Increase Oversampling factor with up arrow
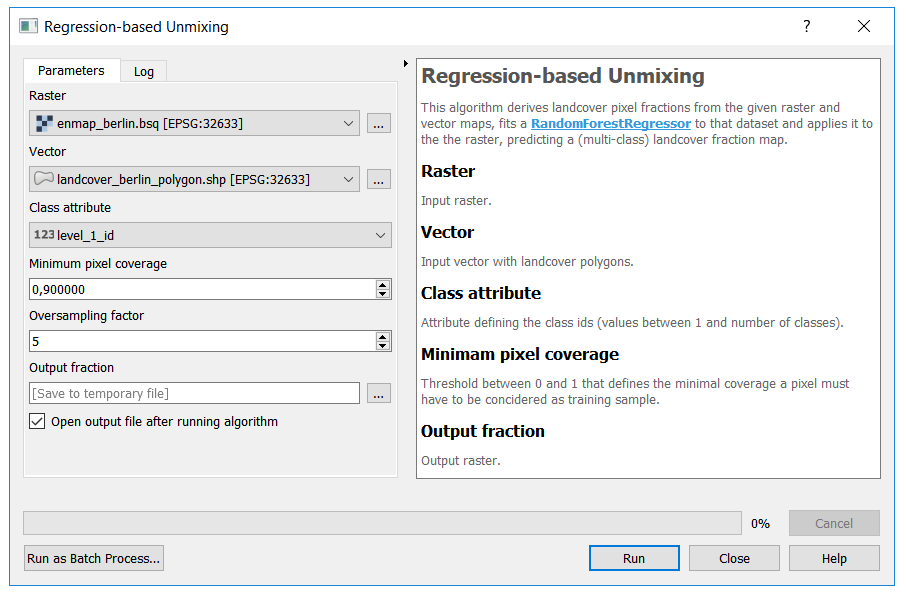 pyautogui.click(x=383, y=337)
